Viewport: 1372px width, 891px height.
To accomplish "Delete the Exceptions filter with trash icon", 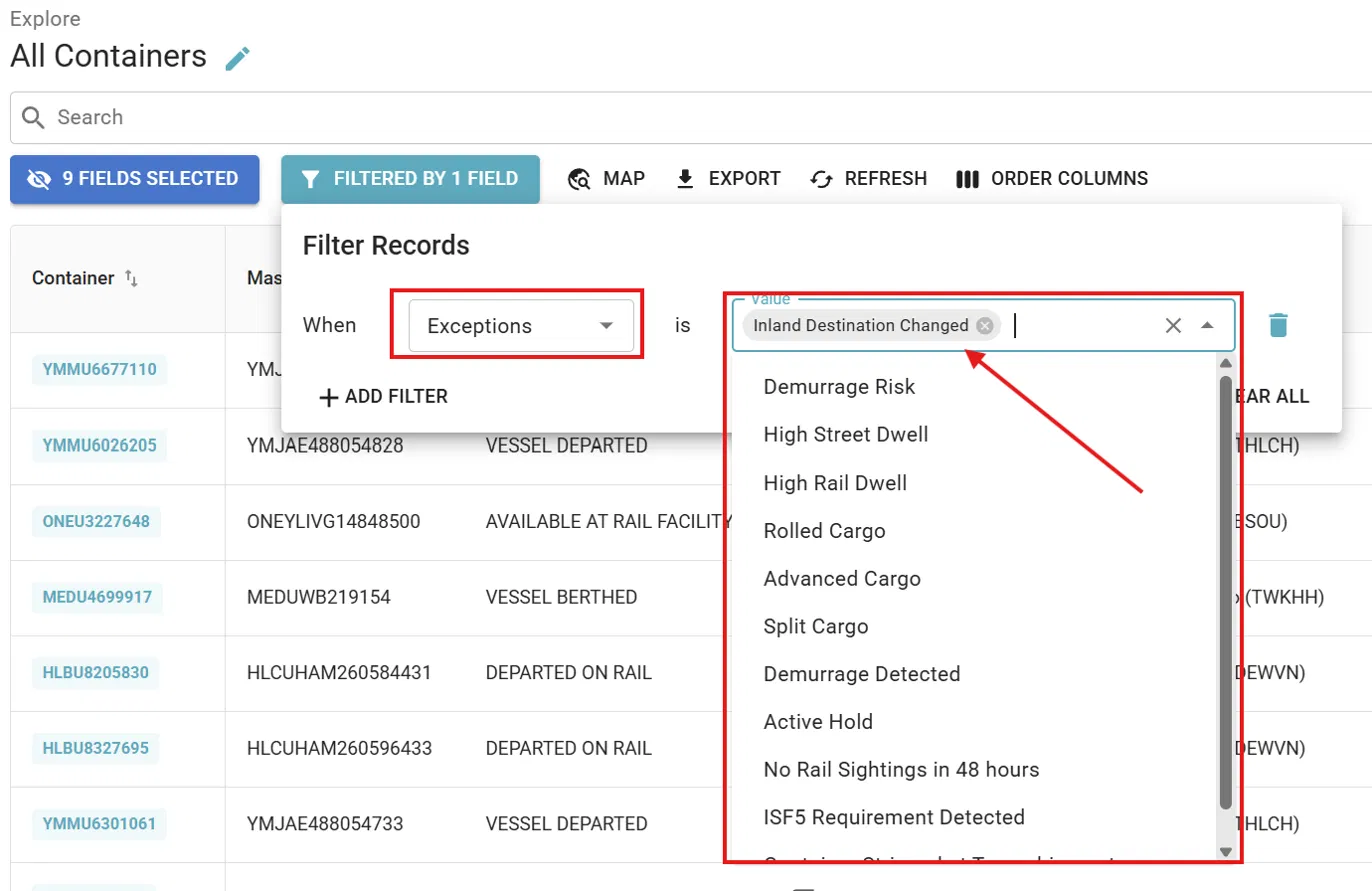I will click(x=1278, y=325).
